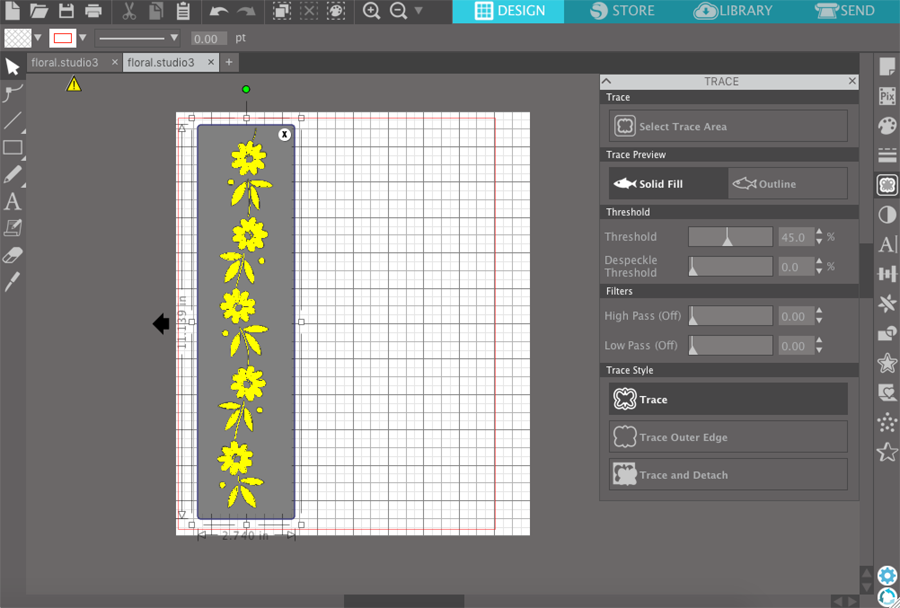The image size is (900, 608).
Task: Open Rhinestone dots panel icon
Action: [887, 423]
